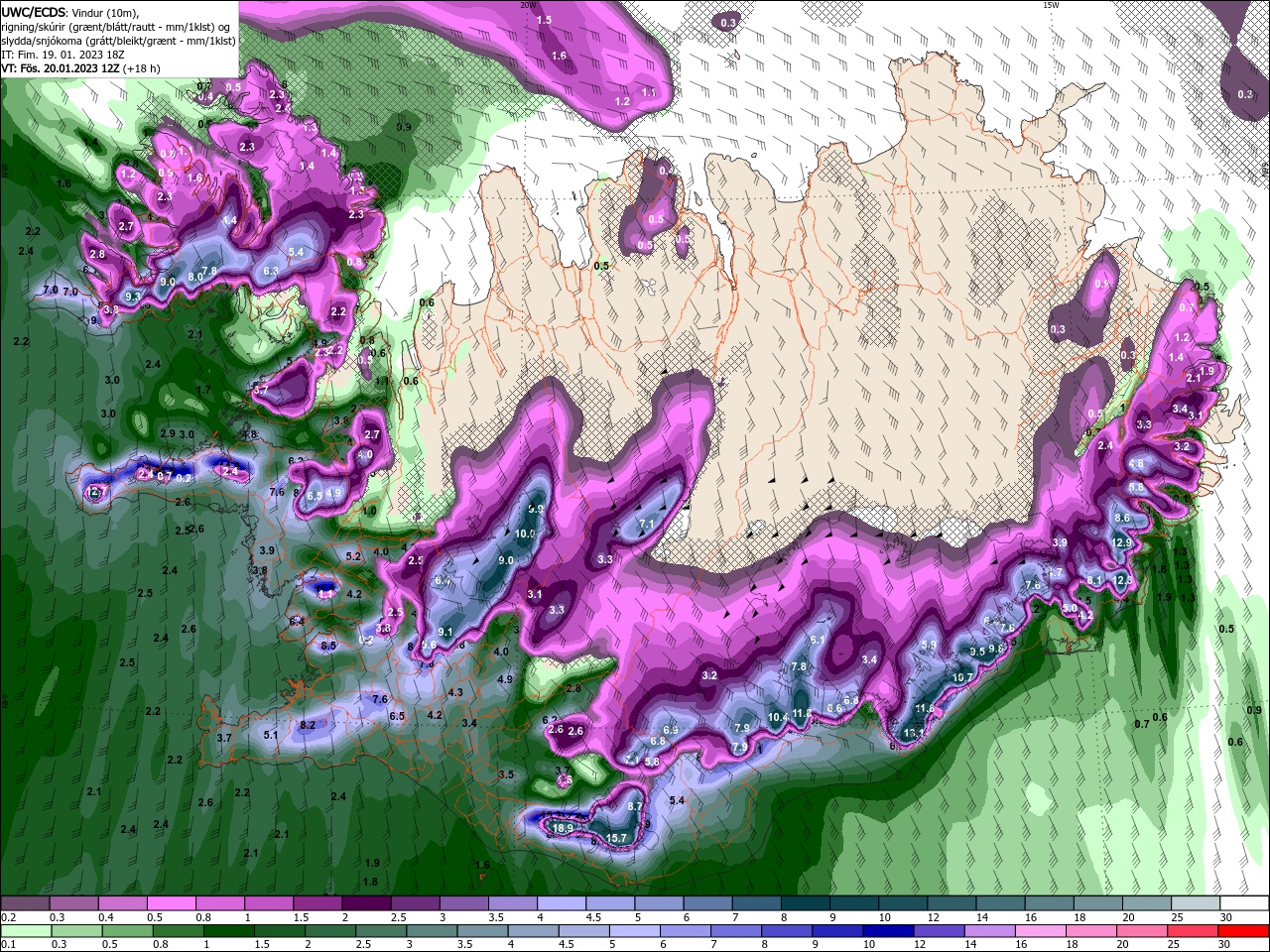Click the '10.4' value on the map
Screen dimensions: 1270x952
coord(779,718)
